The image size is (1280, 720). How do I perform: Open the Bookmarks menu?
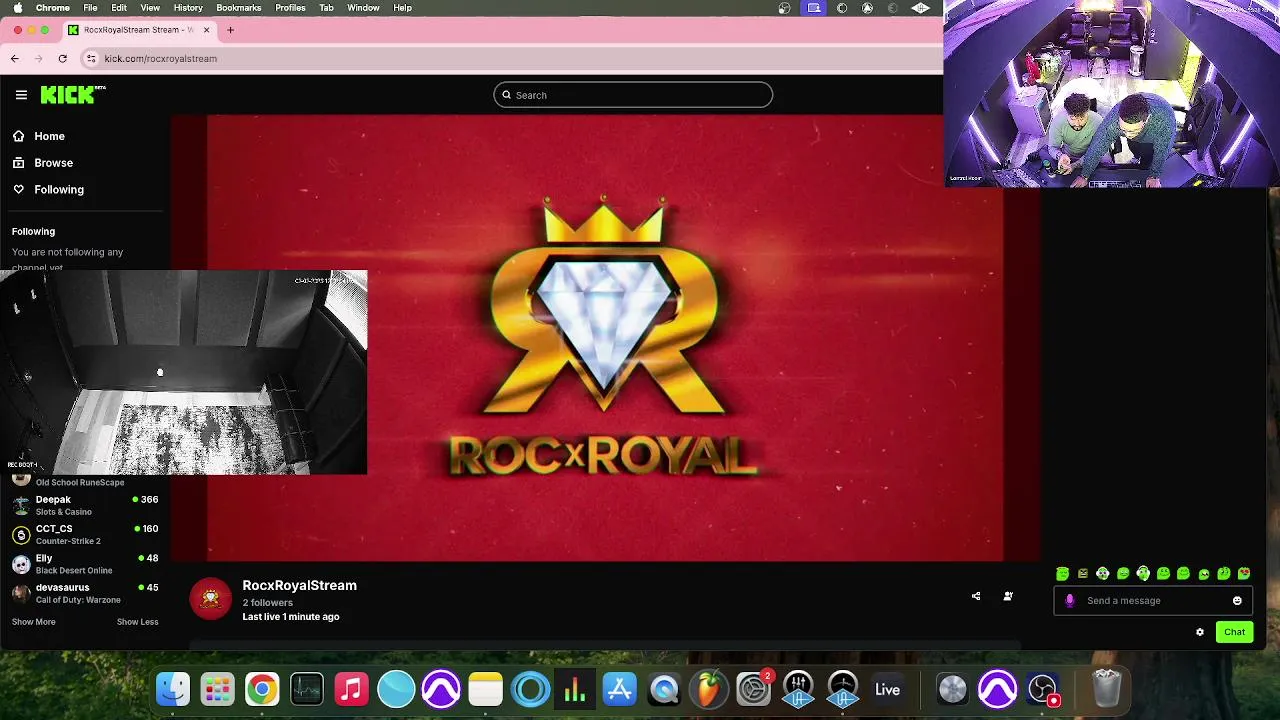pyautogui.click(x=239, y=8)
